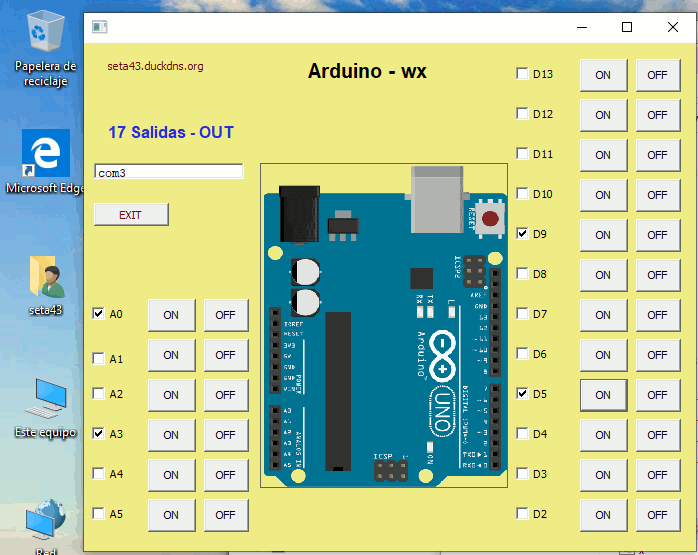Screen dimensions: 698x555
Task: Turn ON pin D10
Action: tap(603, 195)
